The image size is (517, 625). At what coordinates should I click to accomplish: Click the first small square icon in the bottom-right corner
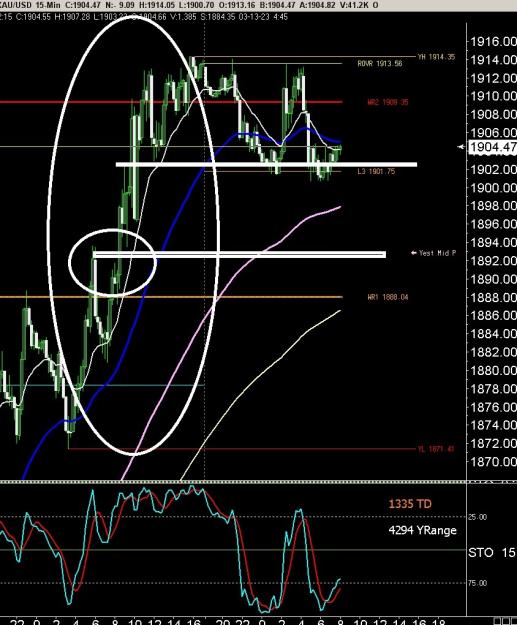coord(498,622)
